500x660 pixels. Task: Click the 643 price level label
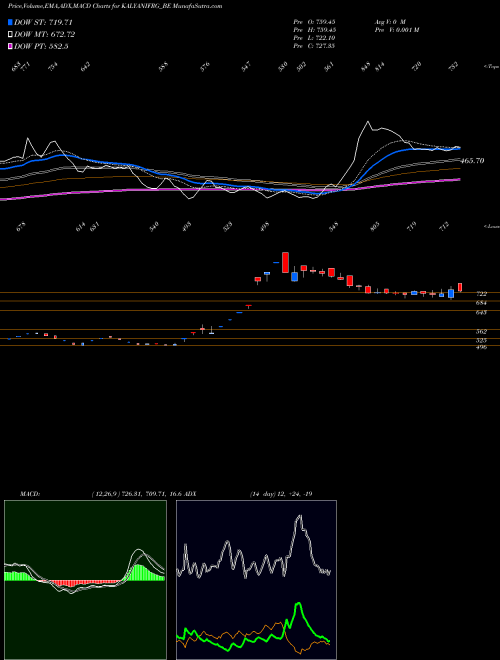(481, 312)
